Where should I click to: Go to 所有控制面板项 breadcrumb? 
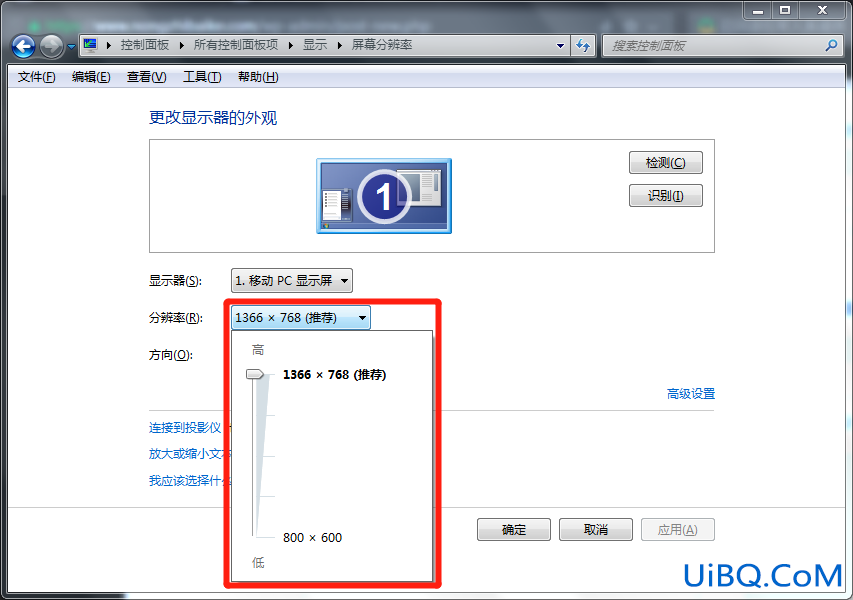coord(236,45)
